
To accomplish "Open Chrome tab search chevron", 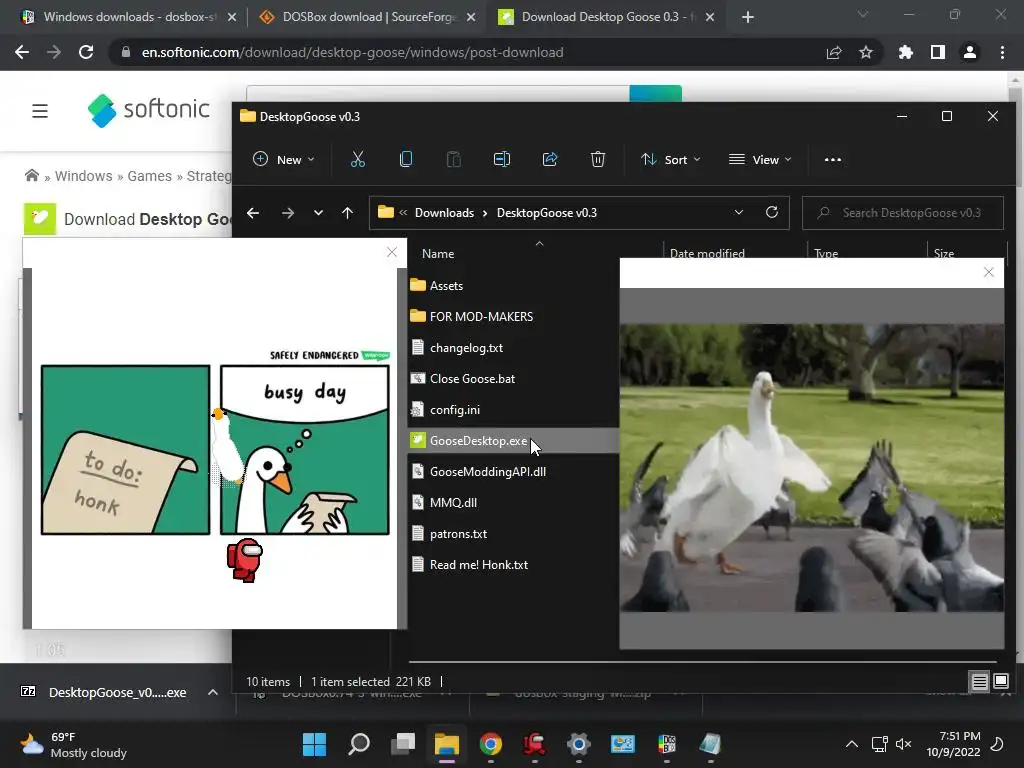I will click(863, 14).
